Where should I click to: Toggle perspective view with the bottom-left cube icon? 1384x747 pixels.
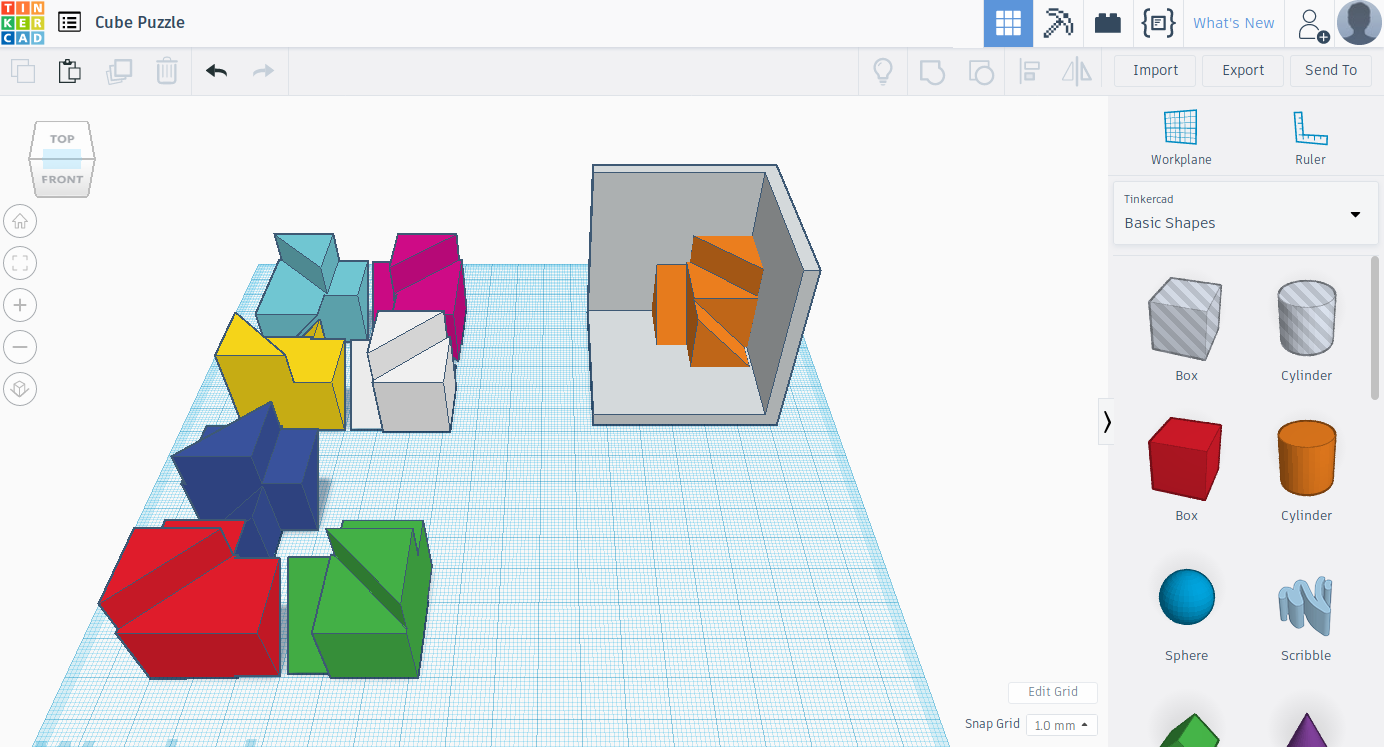click(x=20, y=389)
